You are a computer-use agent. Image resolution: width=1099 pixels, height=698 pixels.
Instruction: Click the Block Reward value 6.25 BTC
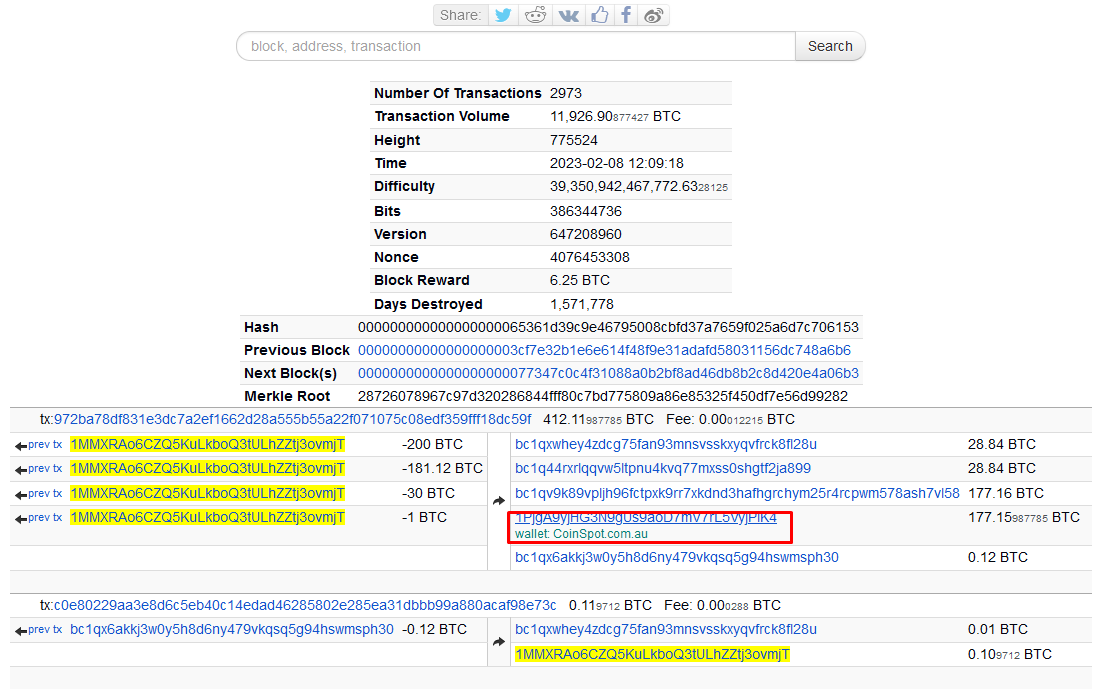[x=580, y=280]
